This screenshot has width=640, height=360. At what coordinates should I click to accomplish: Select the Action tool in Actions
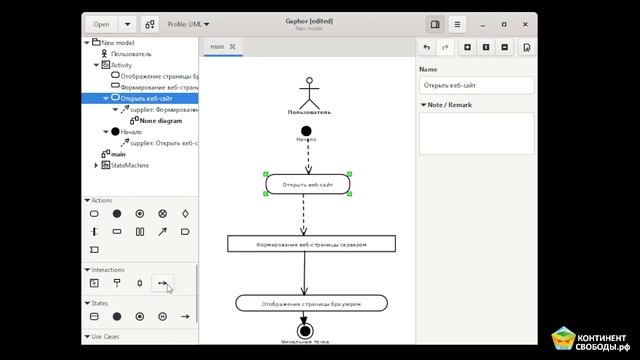click(94, 213)
